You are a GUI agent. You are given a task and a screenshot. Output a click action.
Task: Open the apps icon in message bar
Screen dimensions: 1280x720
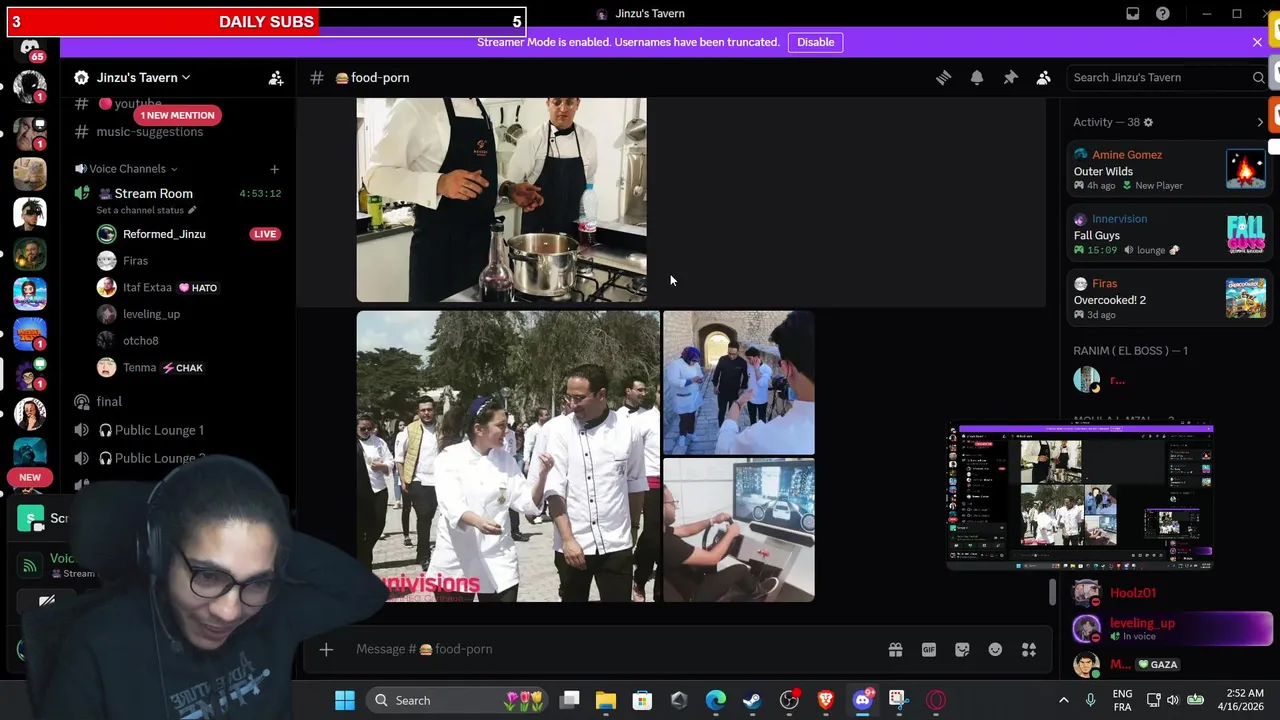(x=1028, y=649)
